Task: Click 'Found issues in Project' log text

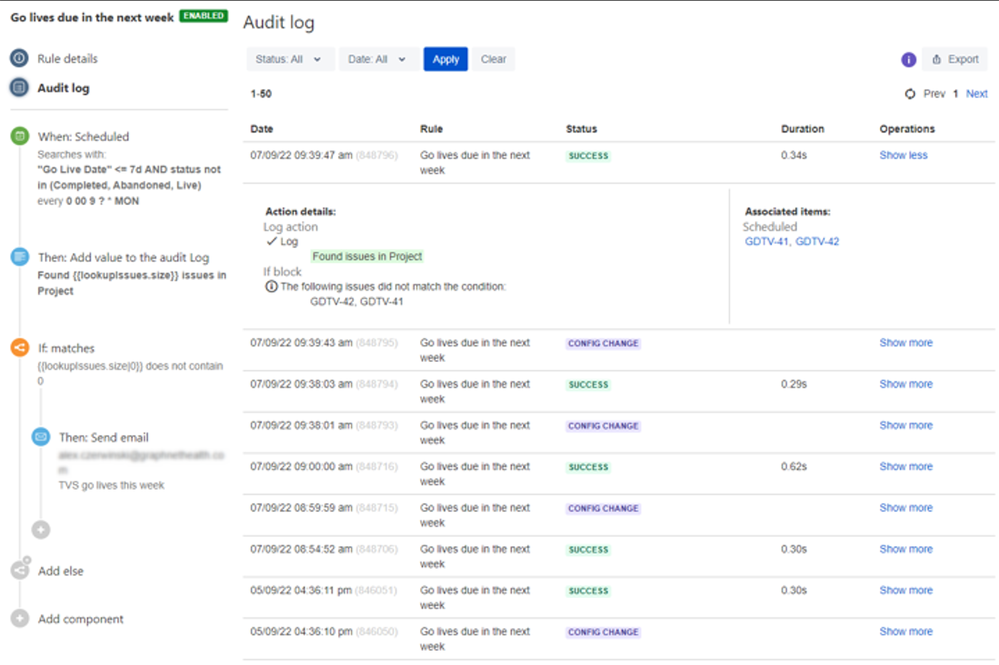Action: pos(367,256)
